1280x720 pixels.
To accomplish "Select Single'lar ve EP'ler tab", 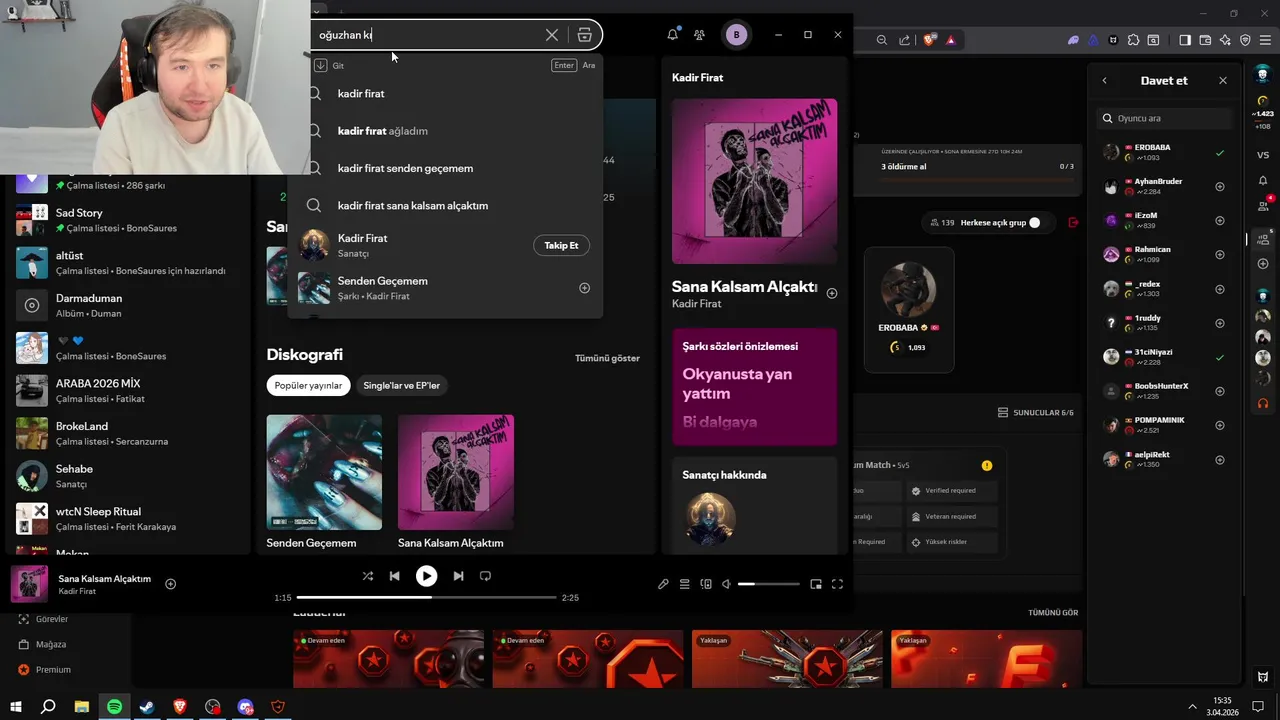I will tap(401, 385).
